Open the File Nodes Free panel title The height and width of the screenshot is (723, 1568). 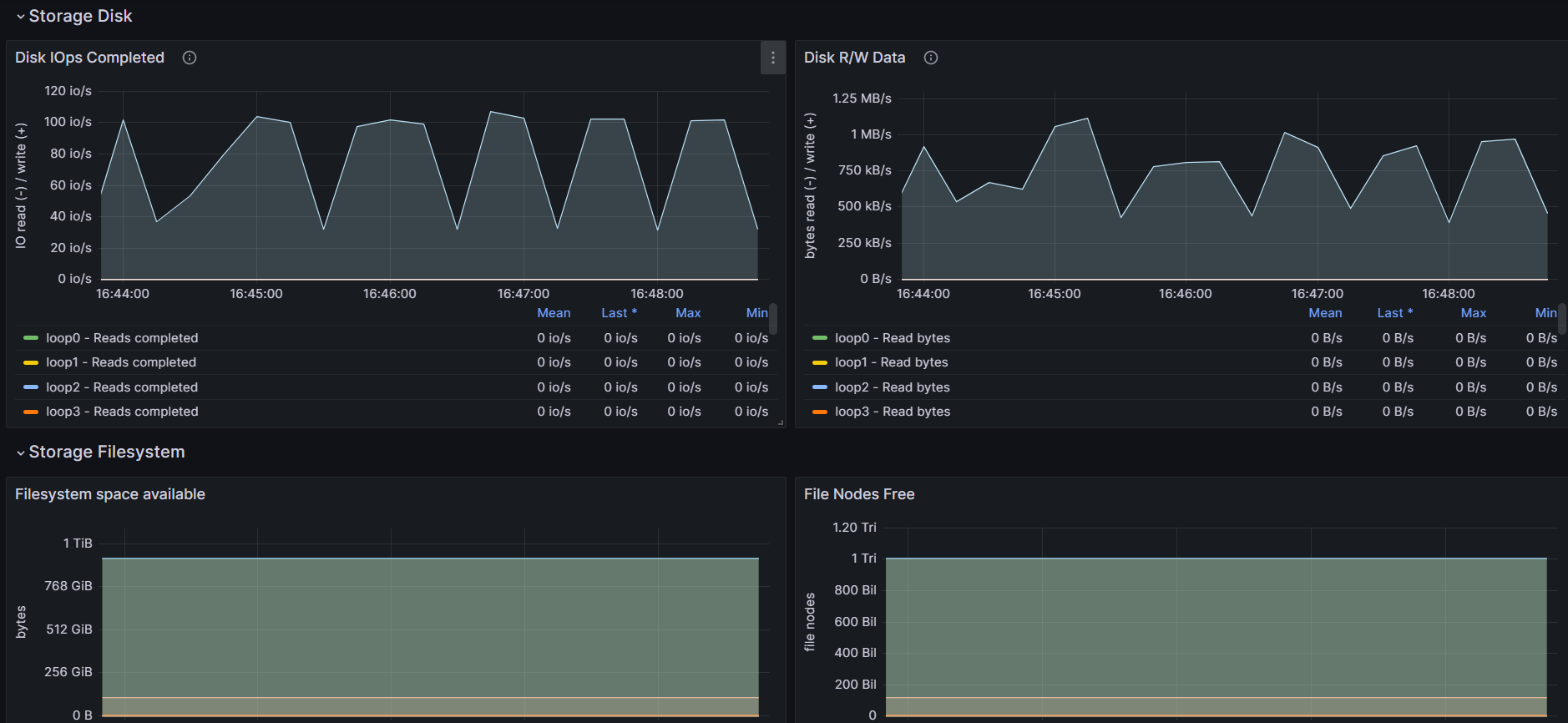859,494
